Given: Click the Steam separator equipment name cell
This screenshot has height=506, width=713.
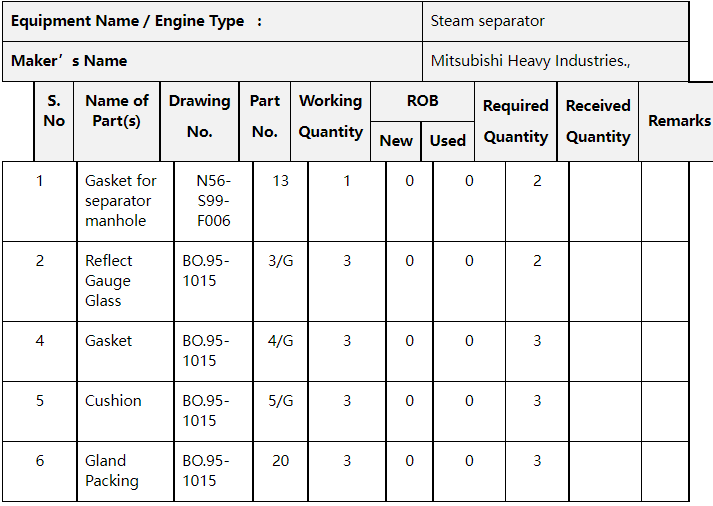Looking at the screenshot, I should tap(488, 21).
